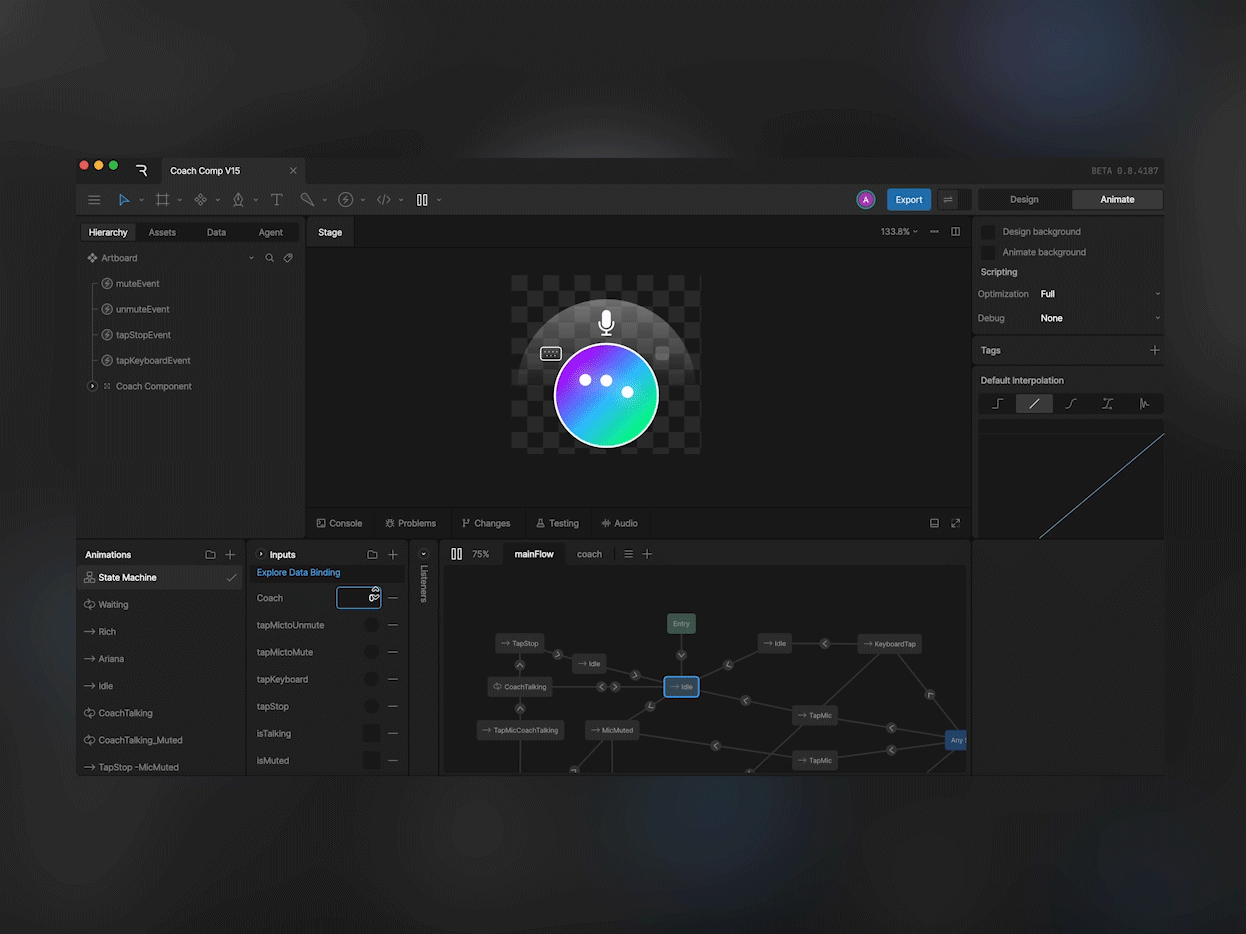
Task: Toggle the isTalking boolean checkbox
Action: click(x=371, y=733)
